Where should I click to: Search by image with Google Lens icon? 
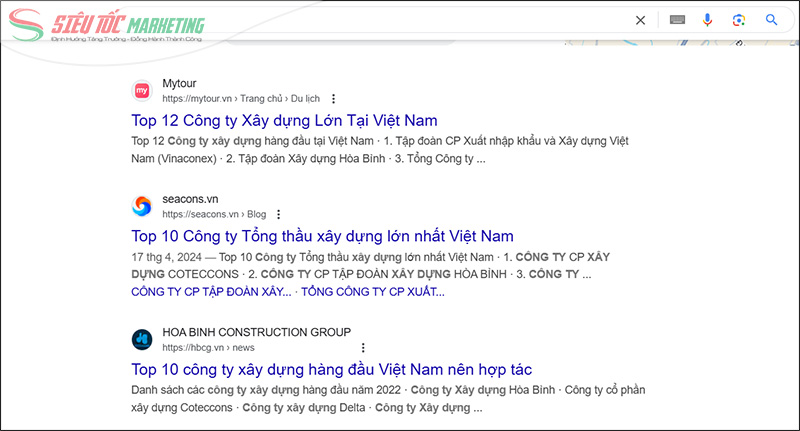coord(739,20)
